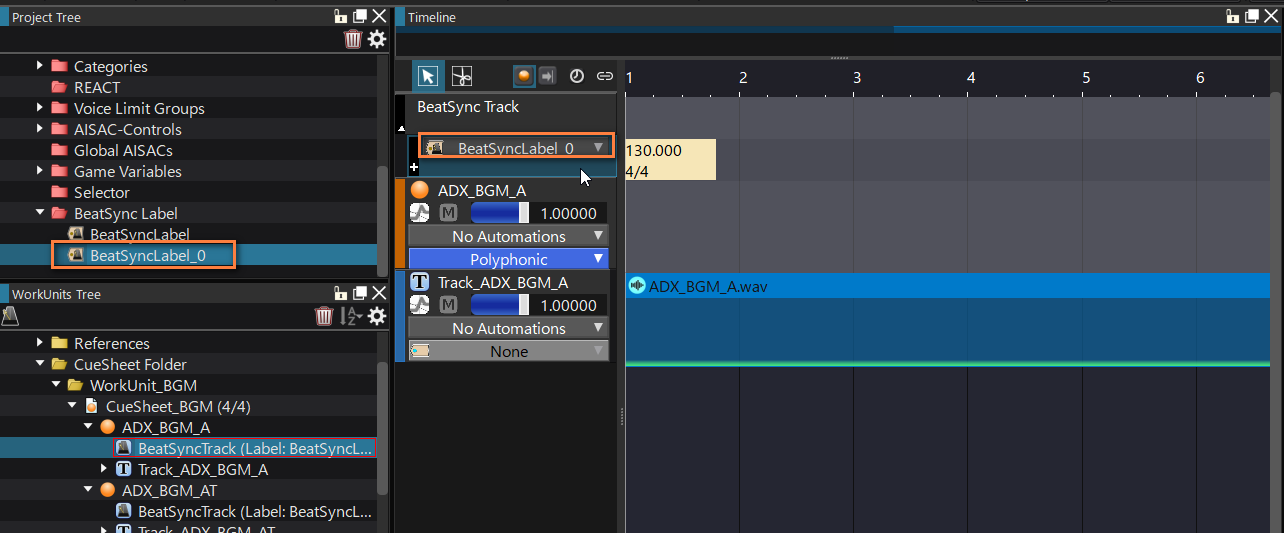
Task: Select the scissors cut tool
Action: point(461,76)
